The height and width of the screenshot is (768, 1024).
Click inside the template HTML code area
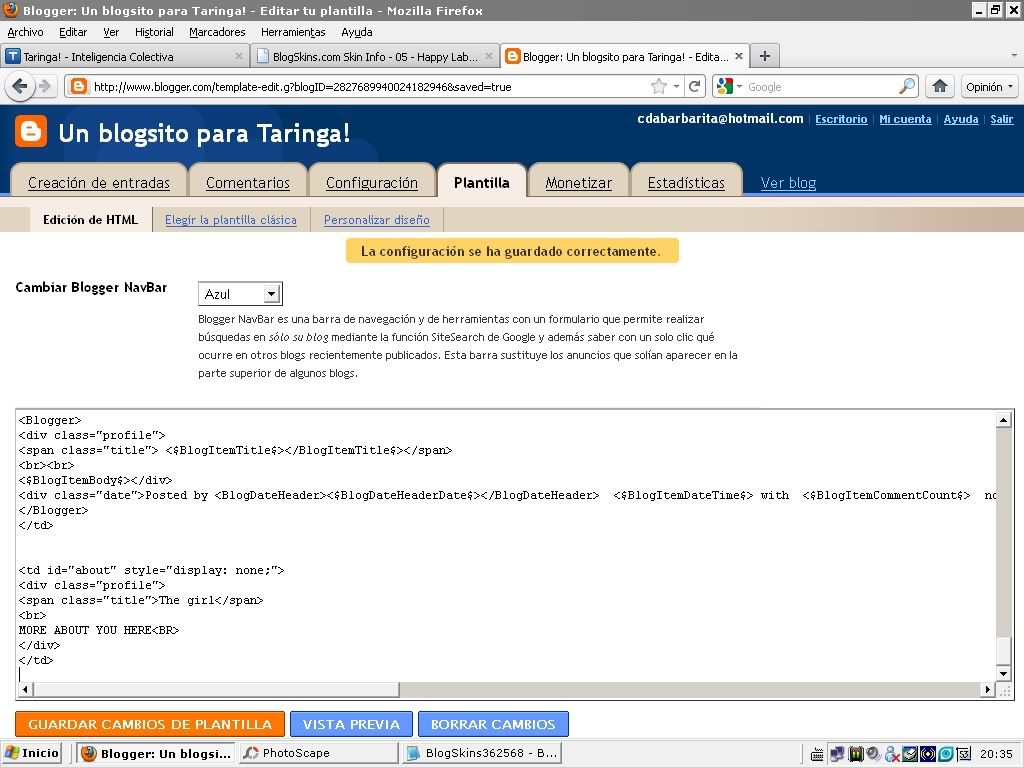pos(506,546)
